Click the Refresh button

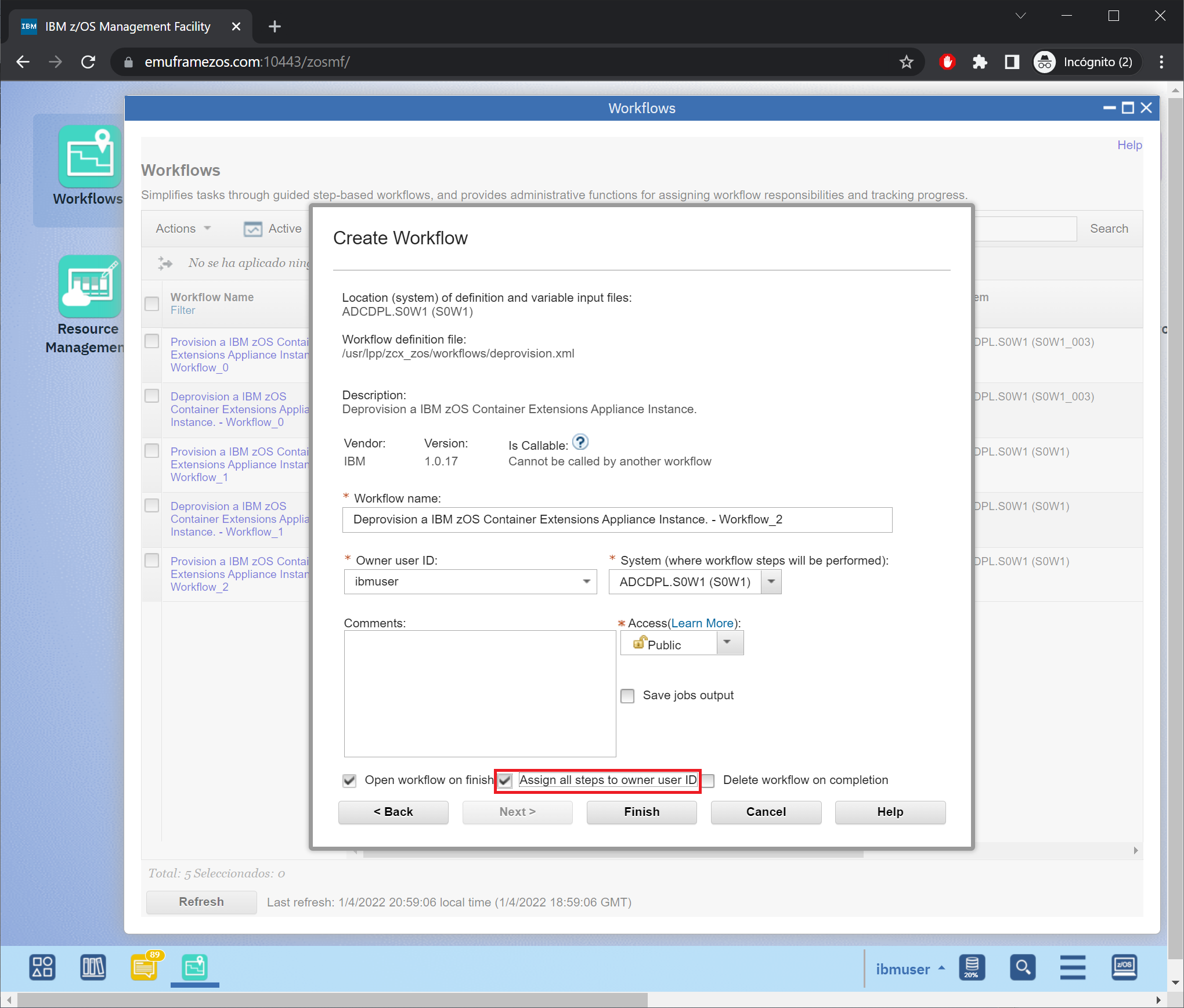click(201, 902)
